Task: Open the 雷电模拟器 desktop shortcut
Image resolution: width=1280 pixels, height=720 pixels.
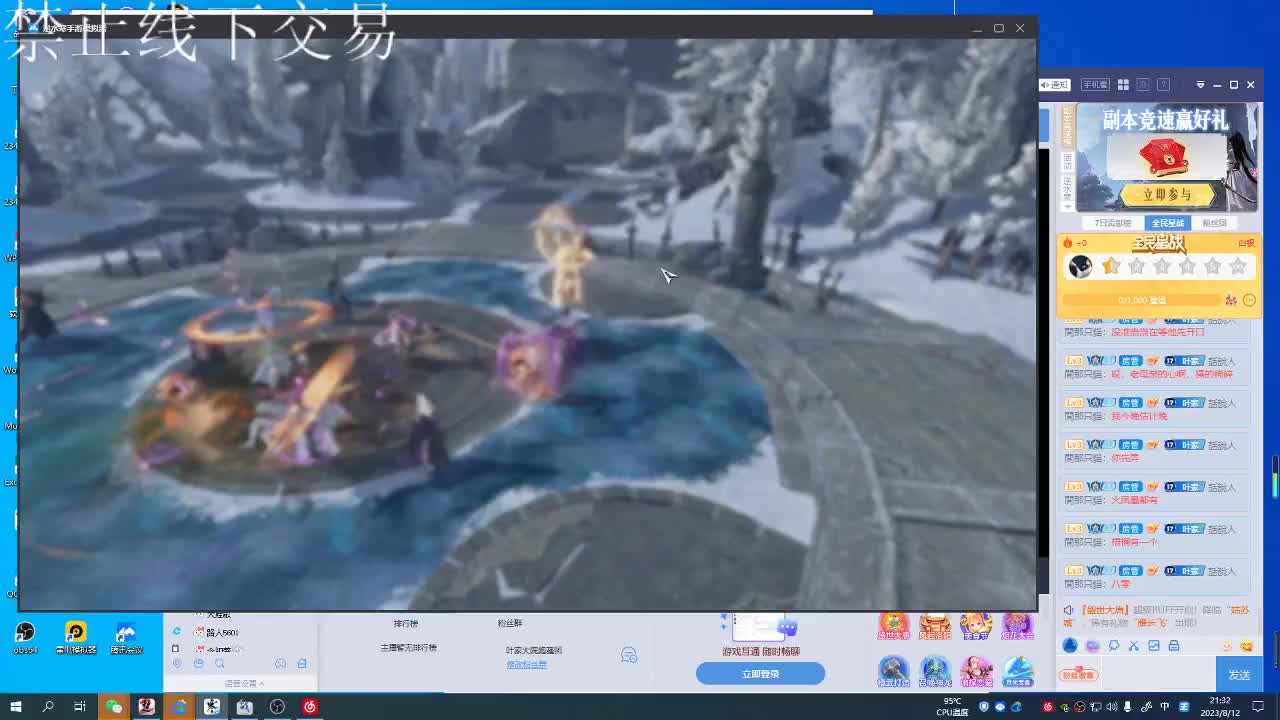Action: [x=76, y=637]
